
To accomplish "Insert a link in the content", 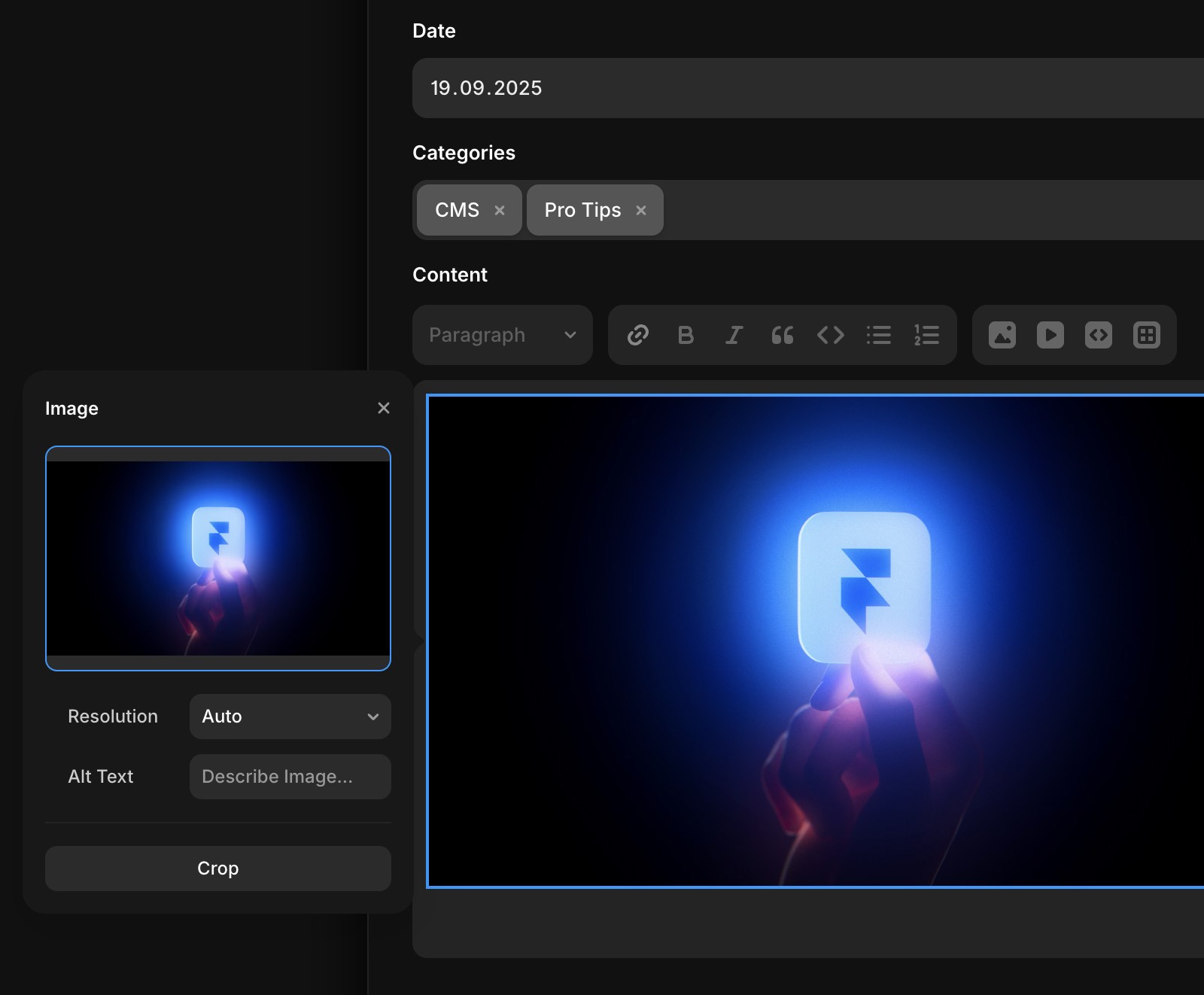I will 638,335.
